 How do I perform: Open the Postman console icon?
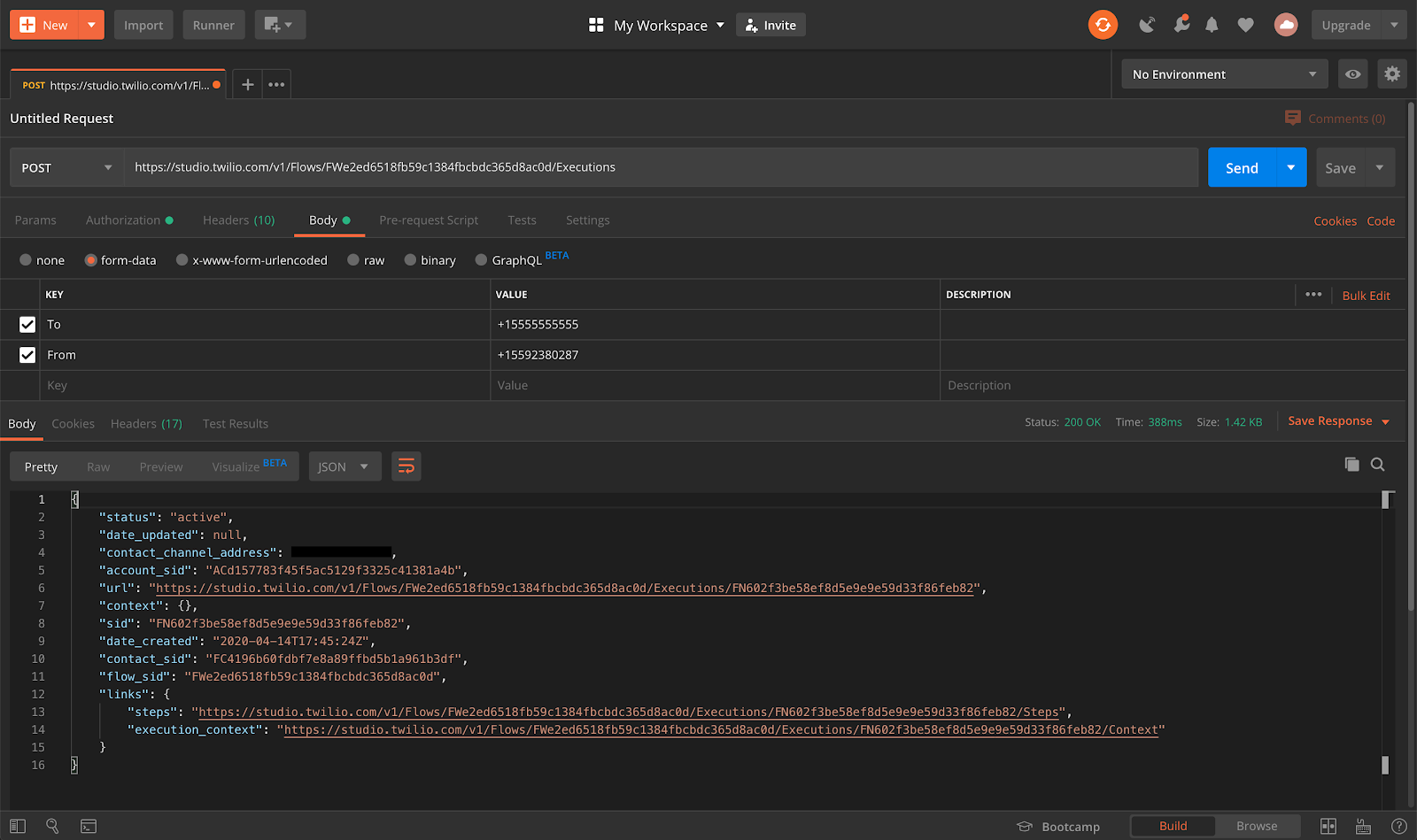click(x=89, y=826)
